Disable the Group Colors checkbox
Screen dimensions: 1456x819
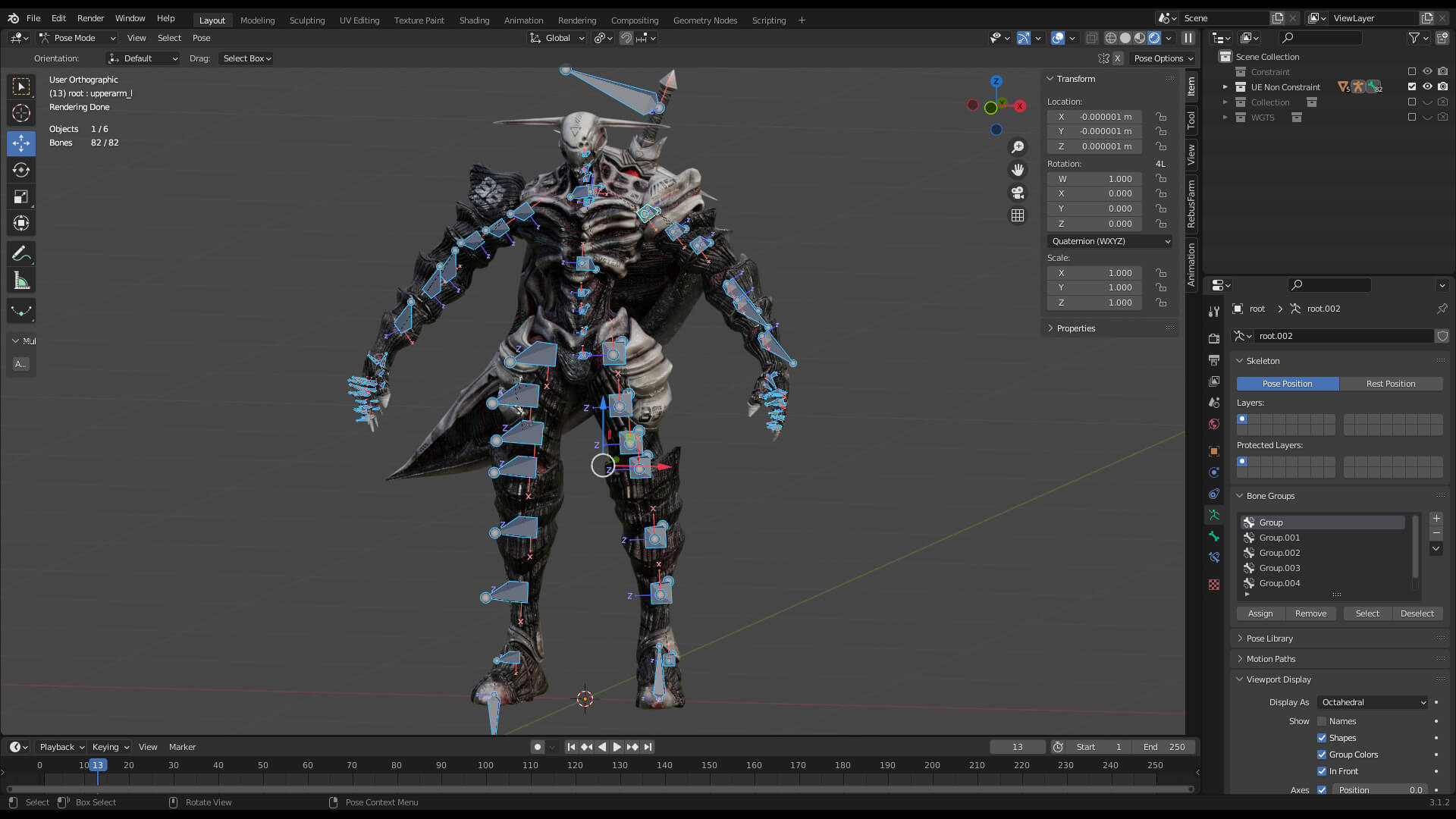point(1322,755)
